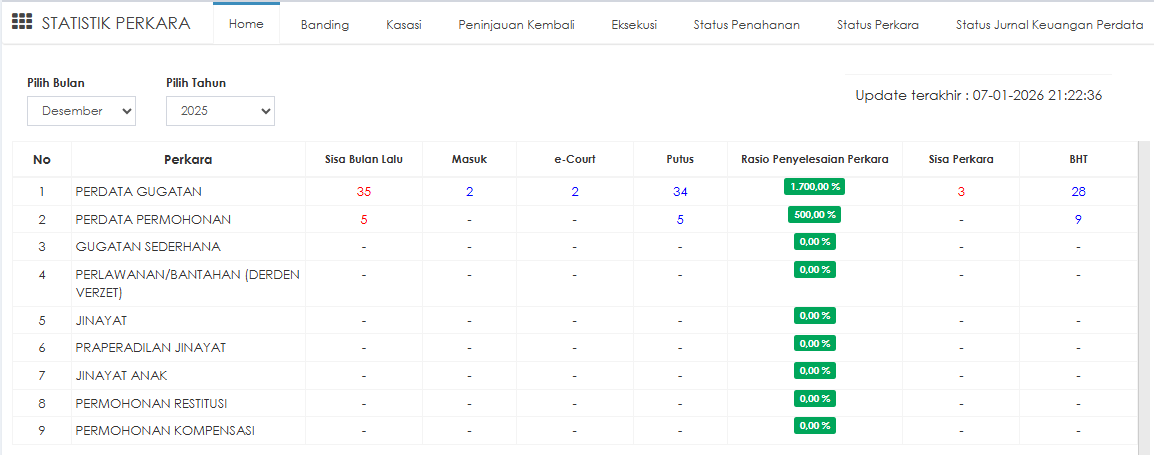1154x455 pixels.
Task: Click the 1.700,00 % ratio badge
Action: (x=814, y=186)
